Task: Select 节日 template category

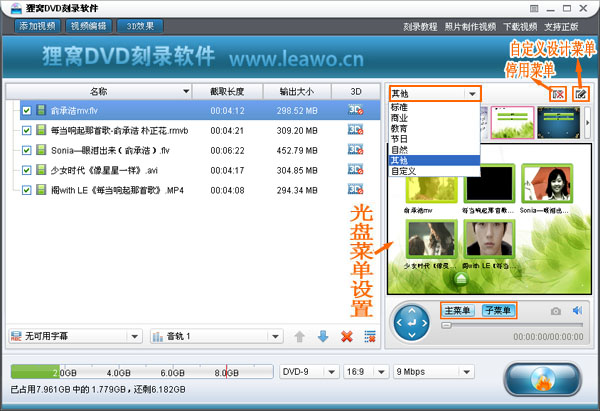Action: [435, 139]
